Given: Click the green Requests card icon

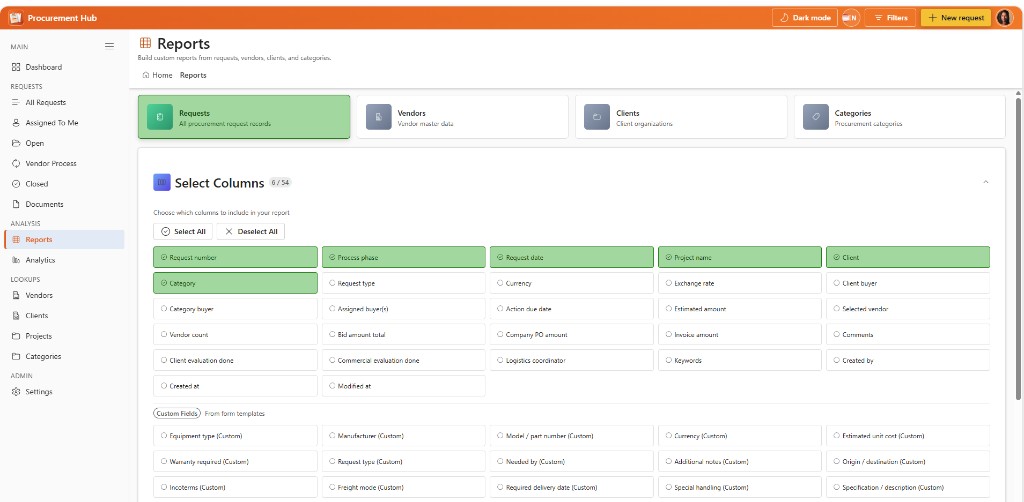Looking at the screenshot, I should 160,117.
